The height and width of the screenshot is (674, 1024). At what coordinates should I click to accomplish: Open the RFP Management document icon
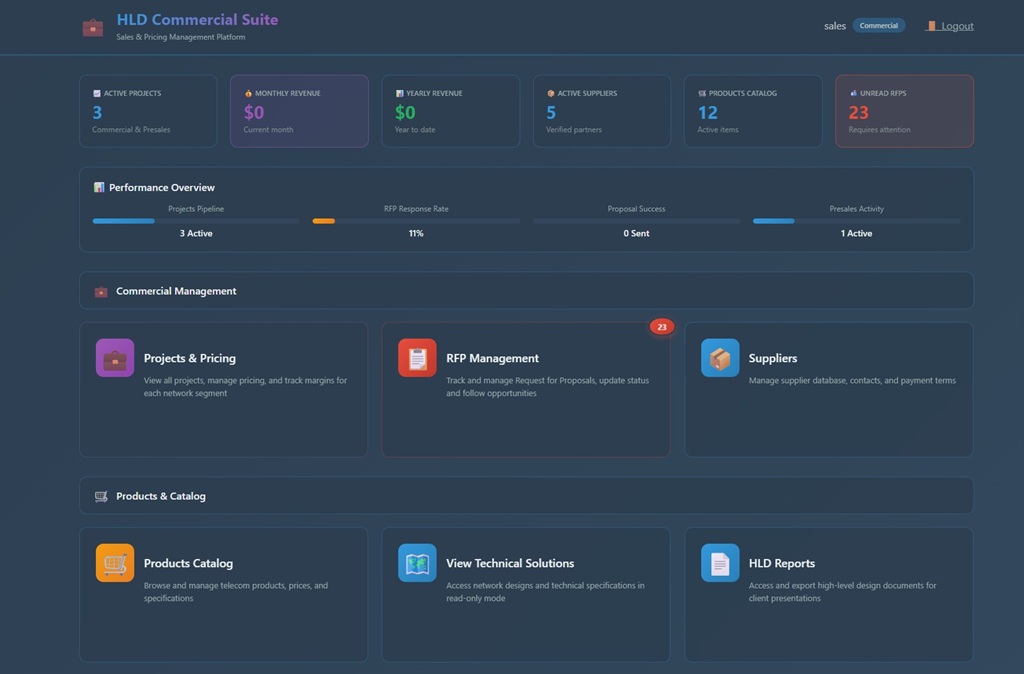pos(416,357)
